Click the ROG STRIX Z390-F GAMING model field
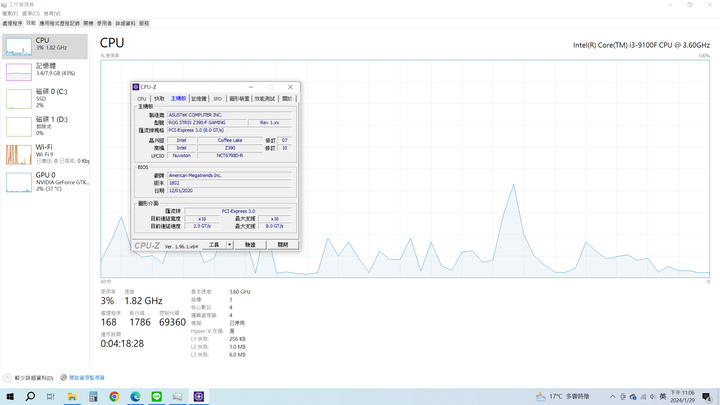 pyautogui.click(x=207, y=123)
